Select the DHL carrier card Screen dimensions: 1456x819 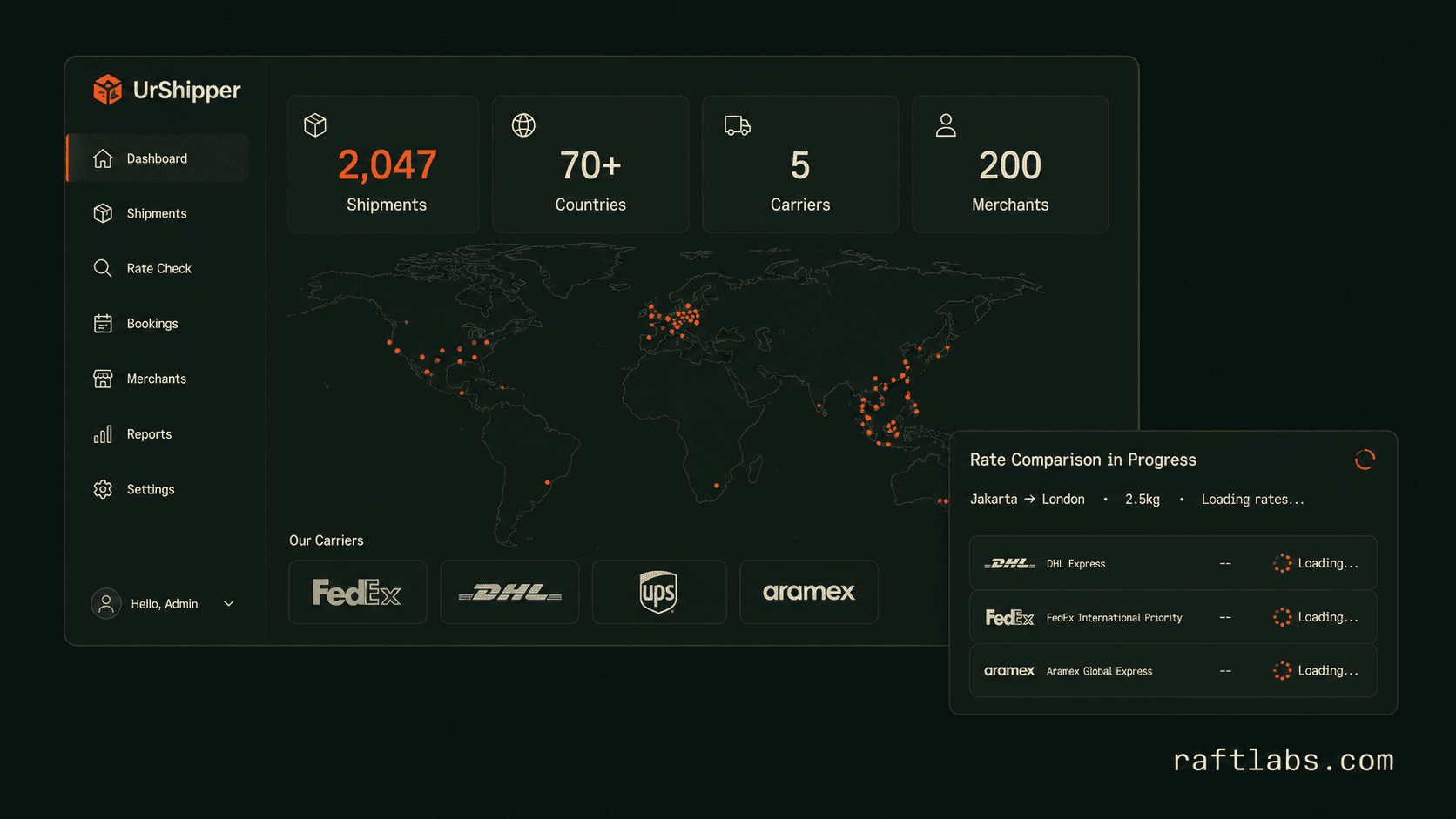509,592
